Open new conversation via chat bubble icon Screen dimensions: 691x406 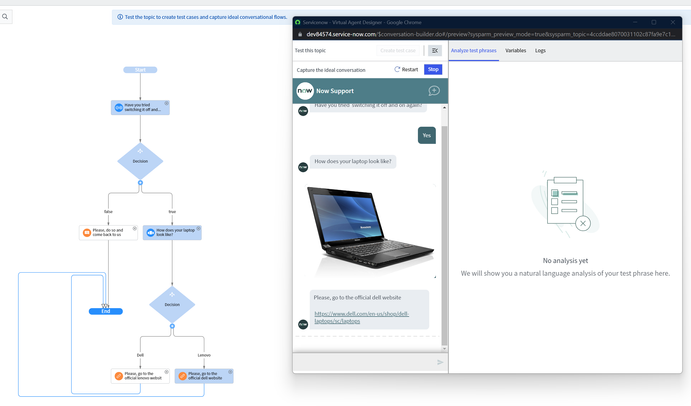point(434,91)
